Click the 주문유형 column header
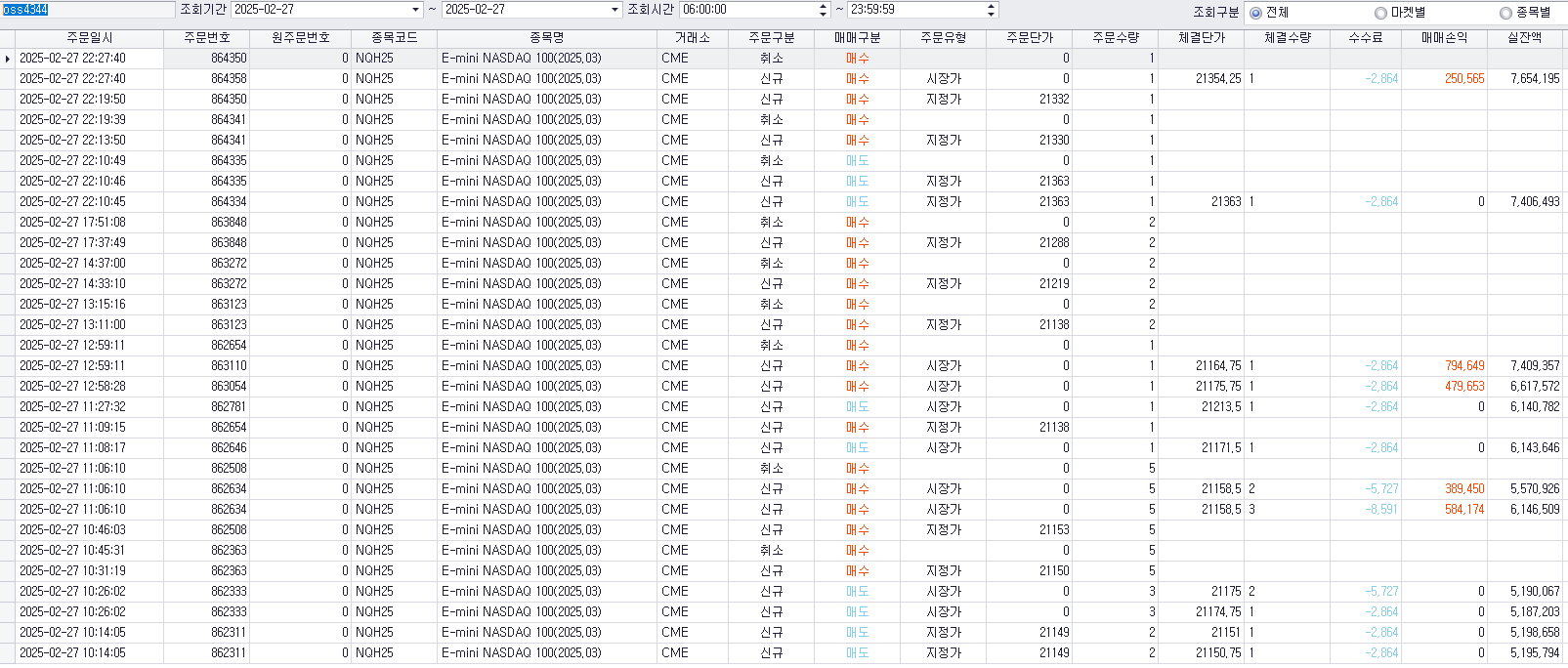Viewport: 1568px width, 668px height. pos(944,38)
